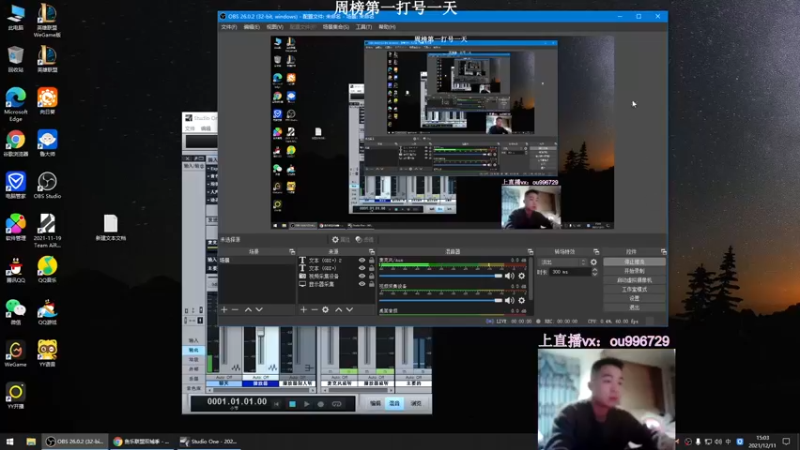Image resolution: width=800 pixels, height=450 pixels.
Task: Remove the selected source with the minus button
Action: 314,310
